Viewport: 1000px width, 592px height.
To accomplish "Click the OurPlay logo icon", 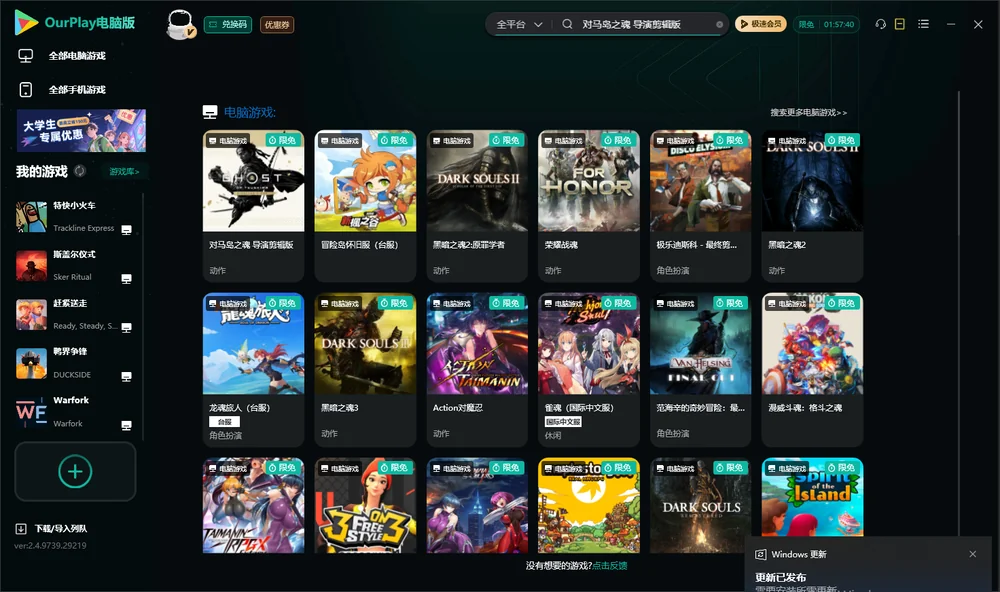I will pyautogui.click(x=26, y=22).
